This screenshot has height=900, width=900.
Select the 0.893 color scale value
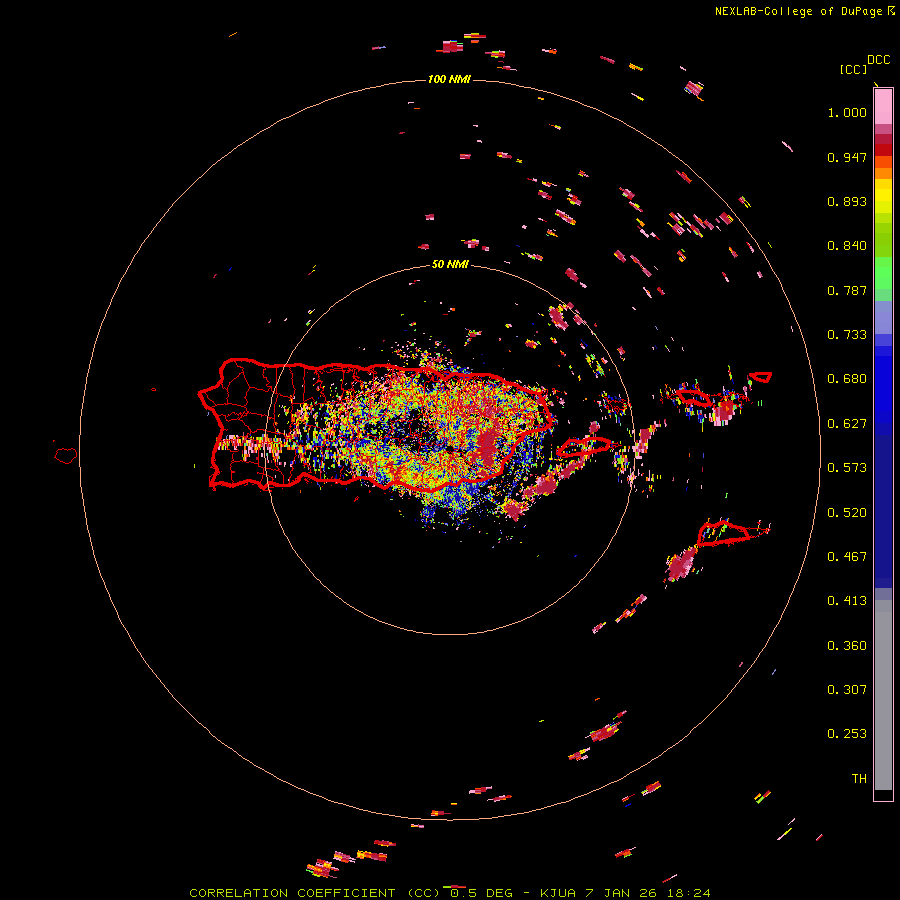(847, 201)
